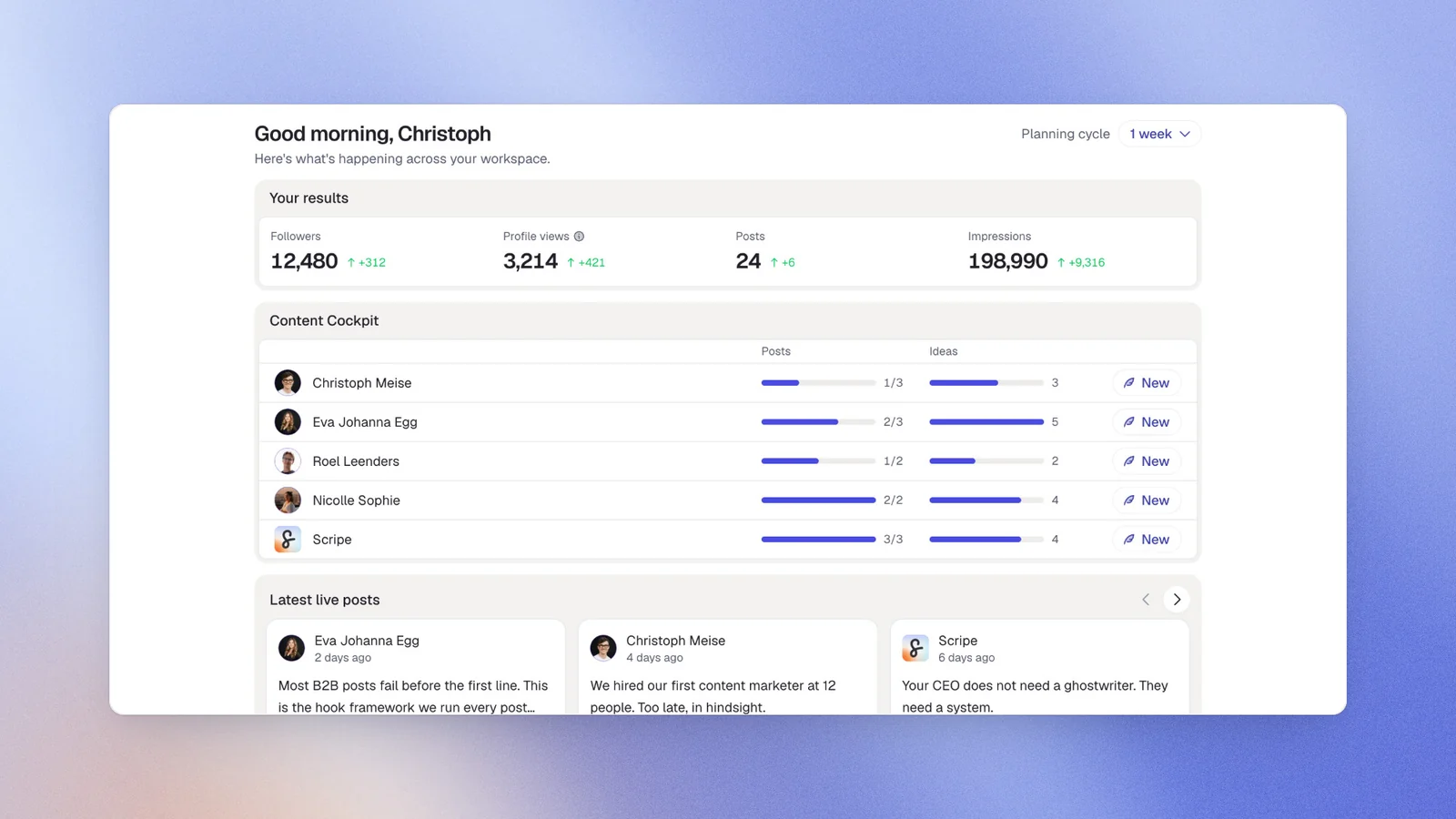Click the Good morning, Christoph heading
The width and height of the screenshot is (1456, 819).
pyautogui.click(x=372, y=134)
